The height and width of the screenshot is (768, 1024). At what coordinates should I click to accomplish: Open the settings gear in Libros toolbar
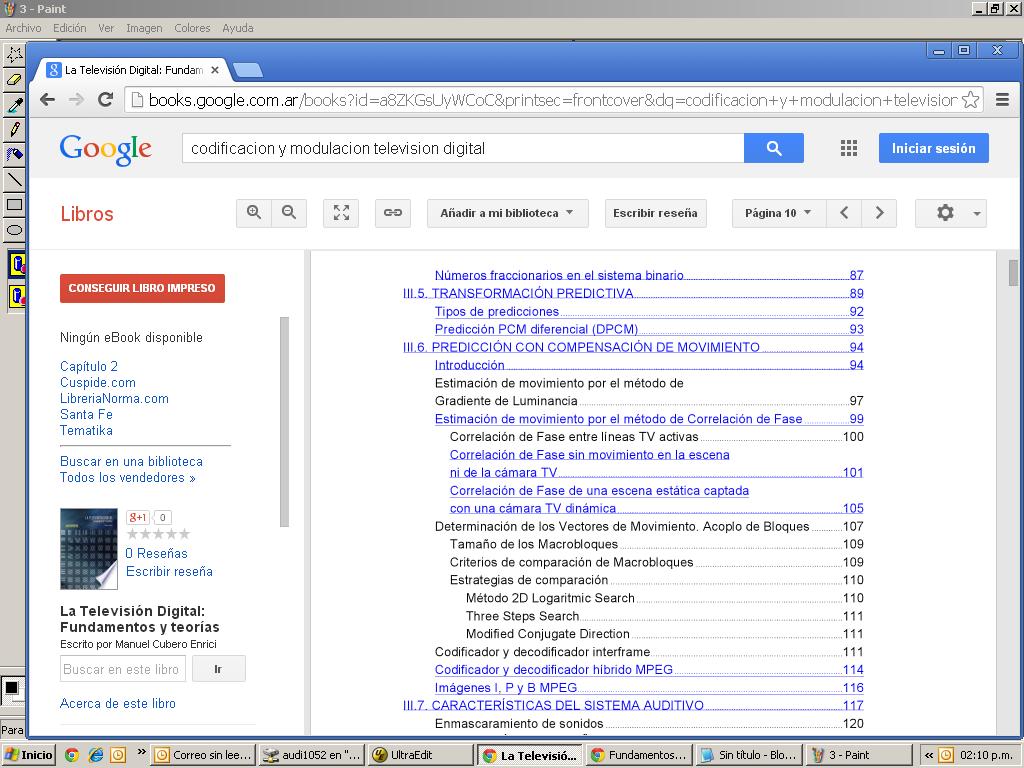(x=945, y=213)
